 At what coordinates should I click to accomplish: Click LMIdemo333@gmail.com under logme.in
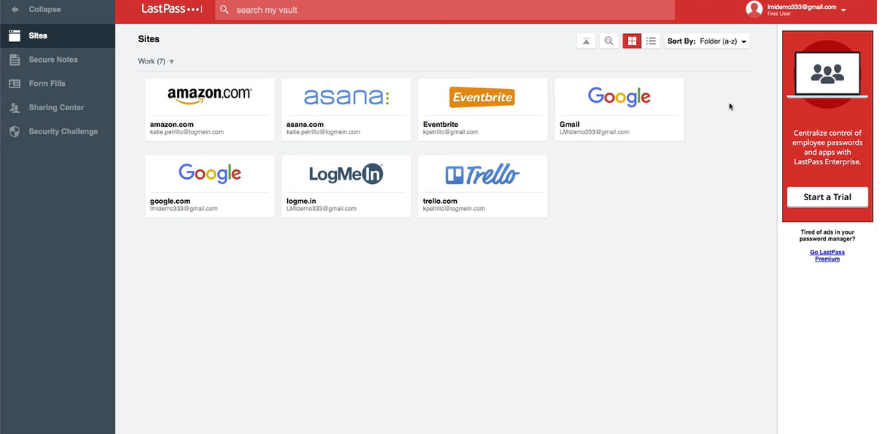point(321,209)
